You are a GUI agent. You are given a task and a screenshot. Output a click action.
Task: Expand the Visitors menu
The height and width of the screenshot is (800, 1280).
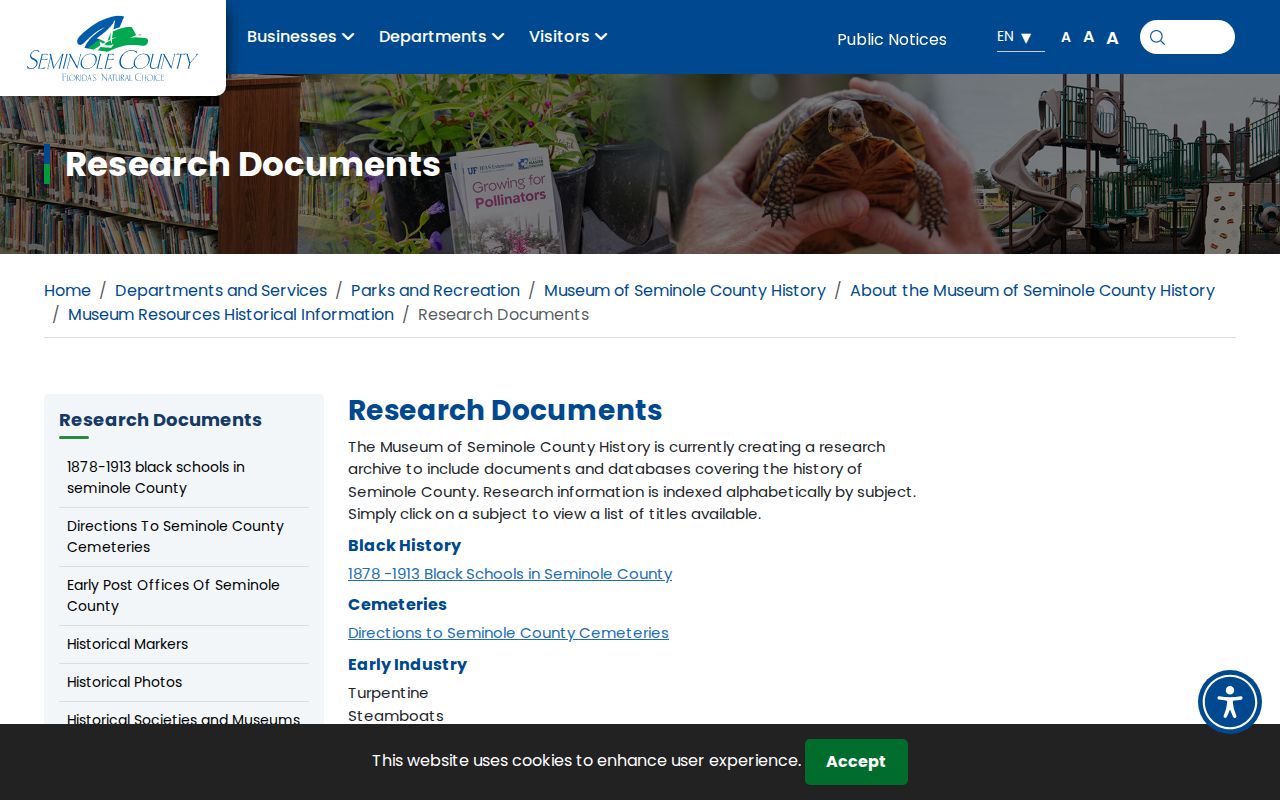pos(568,37)
